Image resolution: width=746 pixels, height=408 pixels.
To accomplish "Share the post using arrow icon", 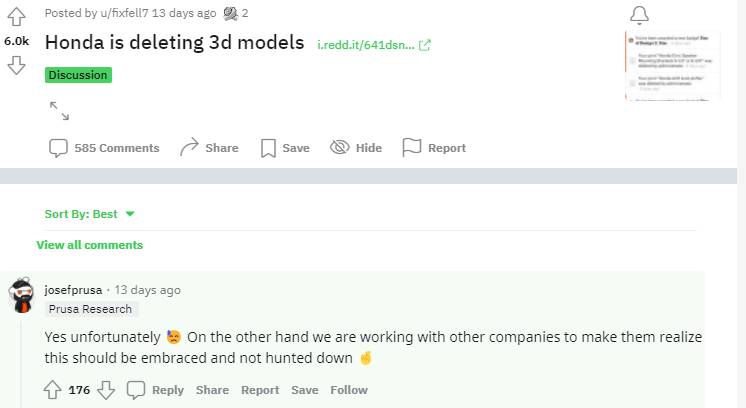I will pos(209,148).
